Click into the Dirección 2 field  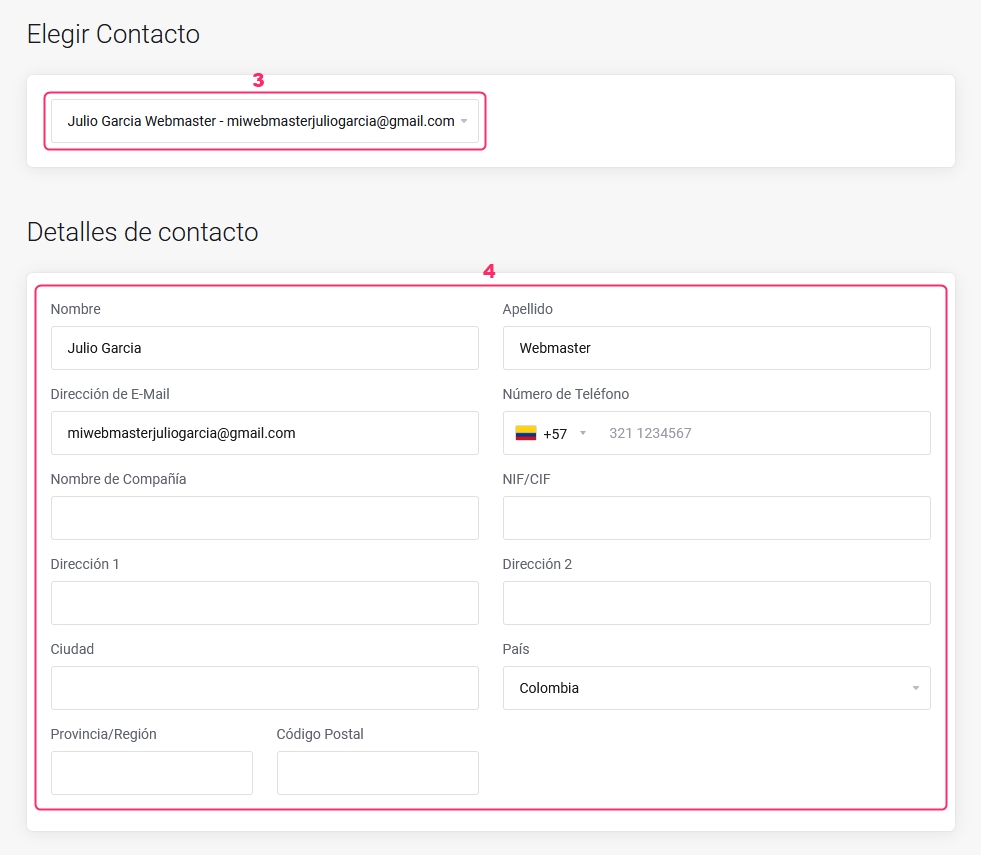pos(716,603)
